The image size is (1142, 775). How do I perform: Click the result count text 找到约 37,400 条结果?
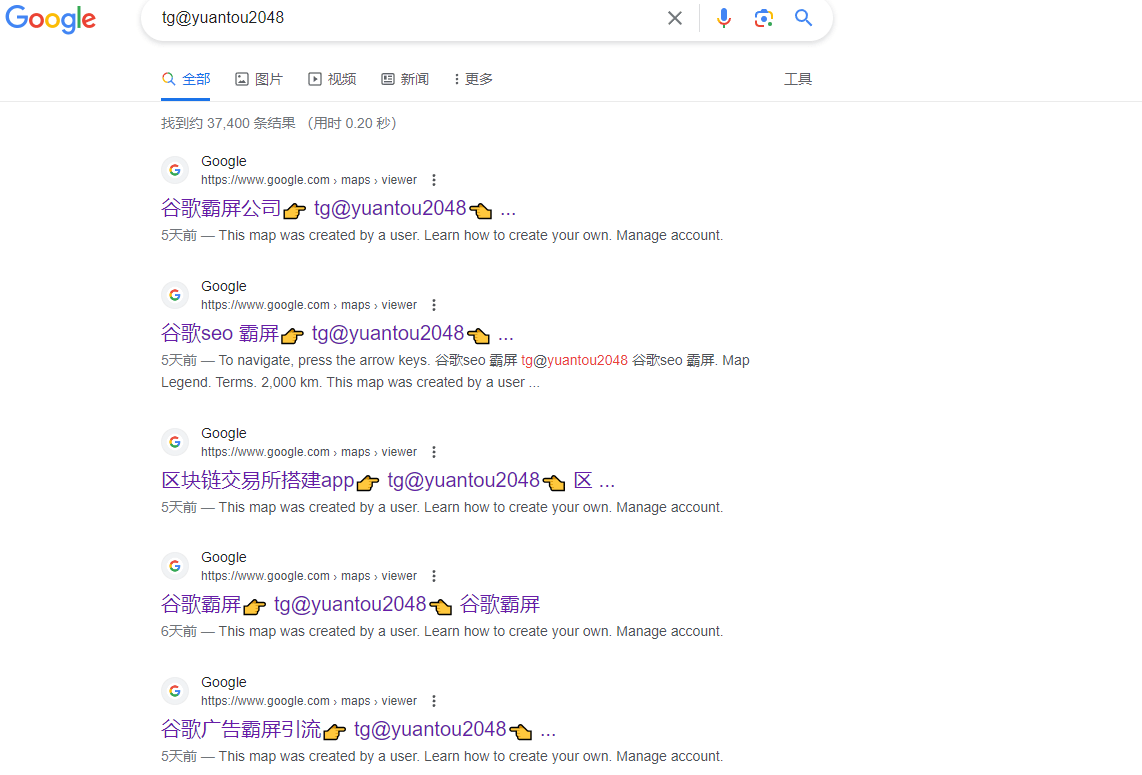coord(228,123)
